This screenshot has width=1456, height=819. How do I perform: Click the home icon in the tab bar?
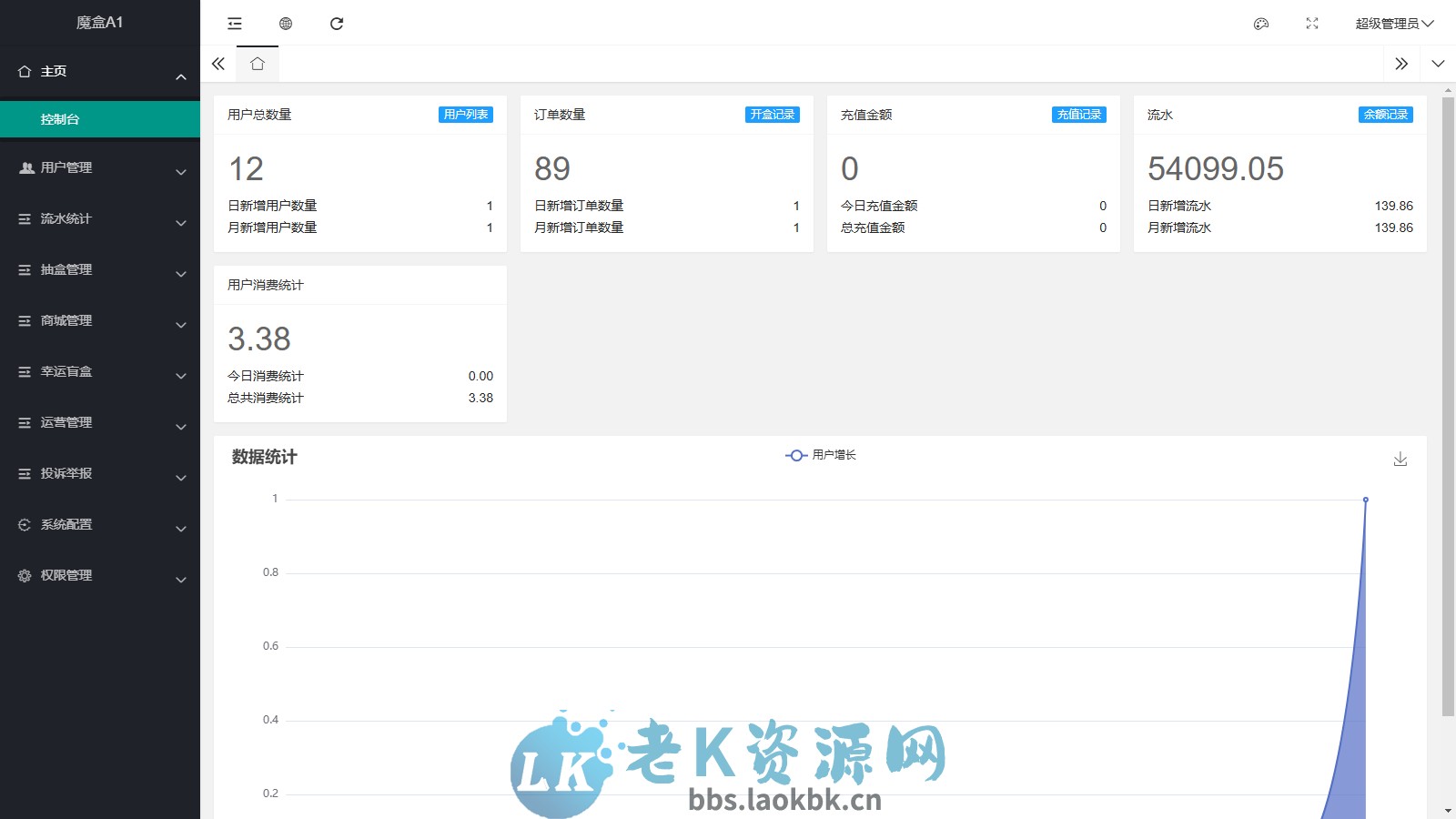click(x=258, y=64)
